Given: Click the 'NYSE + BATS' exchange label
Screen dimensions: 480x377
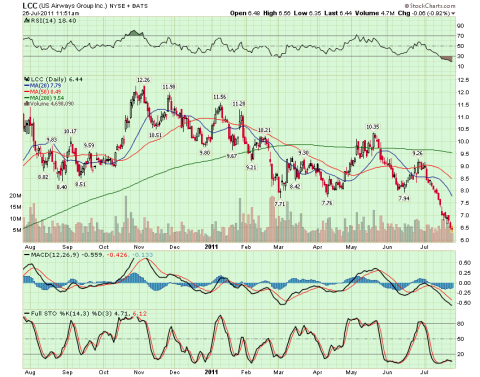Looking at the screenshot, I should pyautogui.click(x=128, y=6).
